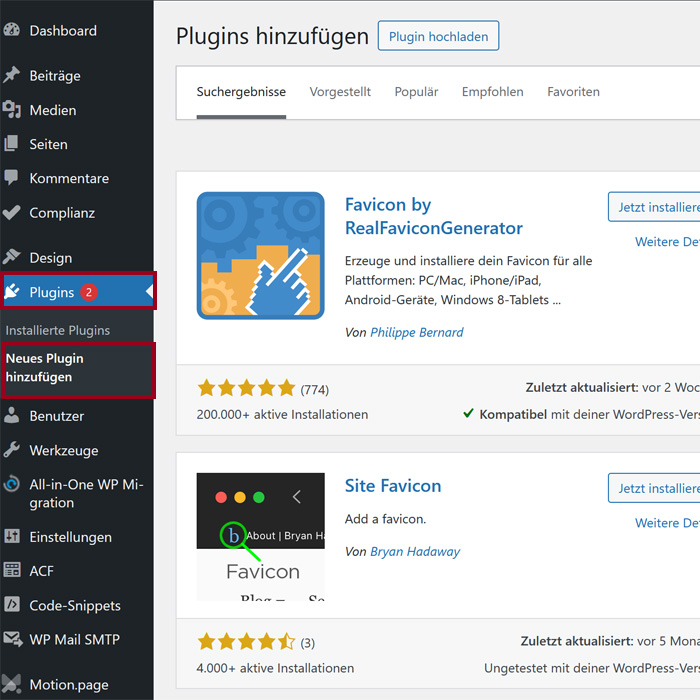Switch to the Populär tab
The height and width of the screenshot is (700, 700).
[416, 92]
